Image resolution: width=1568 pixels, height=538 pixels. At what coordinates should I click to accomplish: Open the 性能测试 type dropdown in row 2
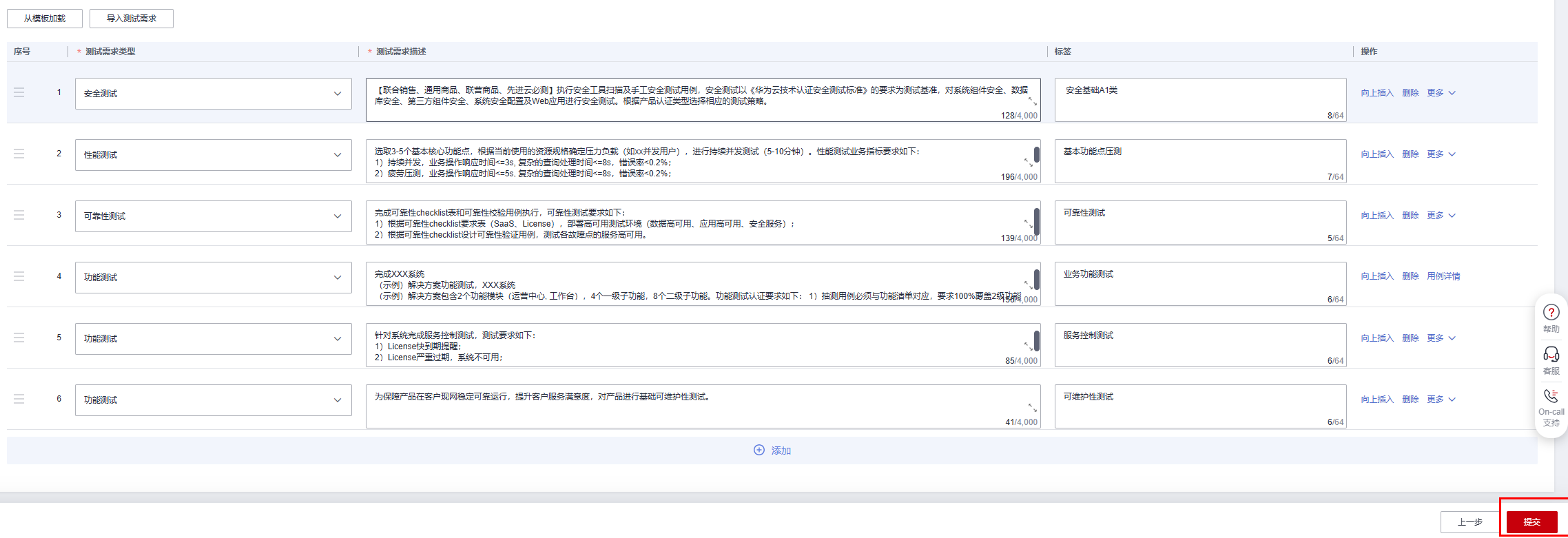214,155
